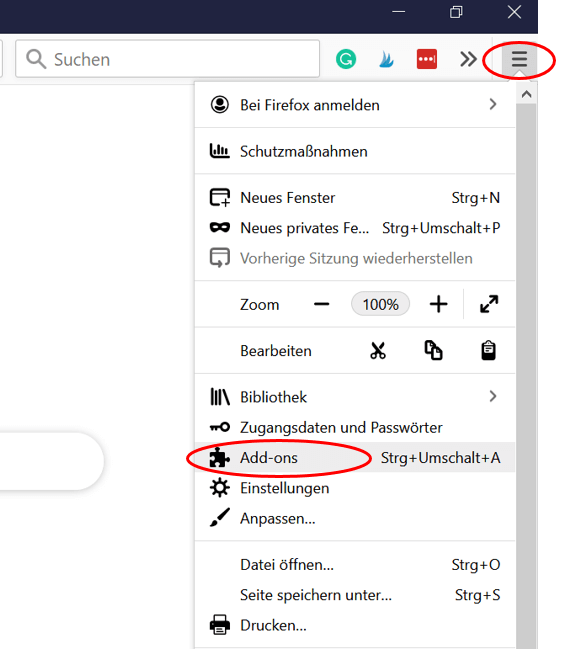
Task: Reset zoom via 100% button
Action: 380,304
